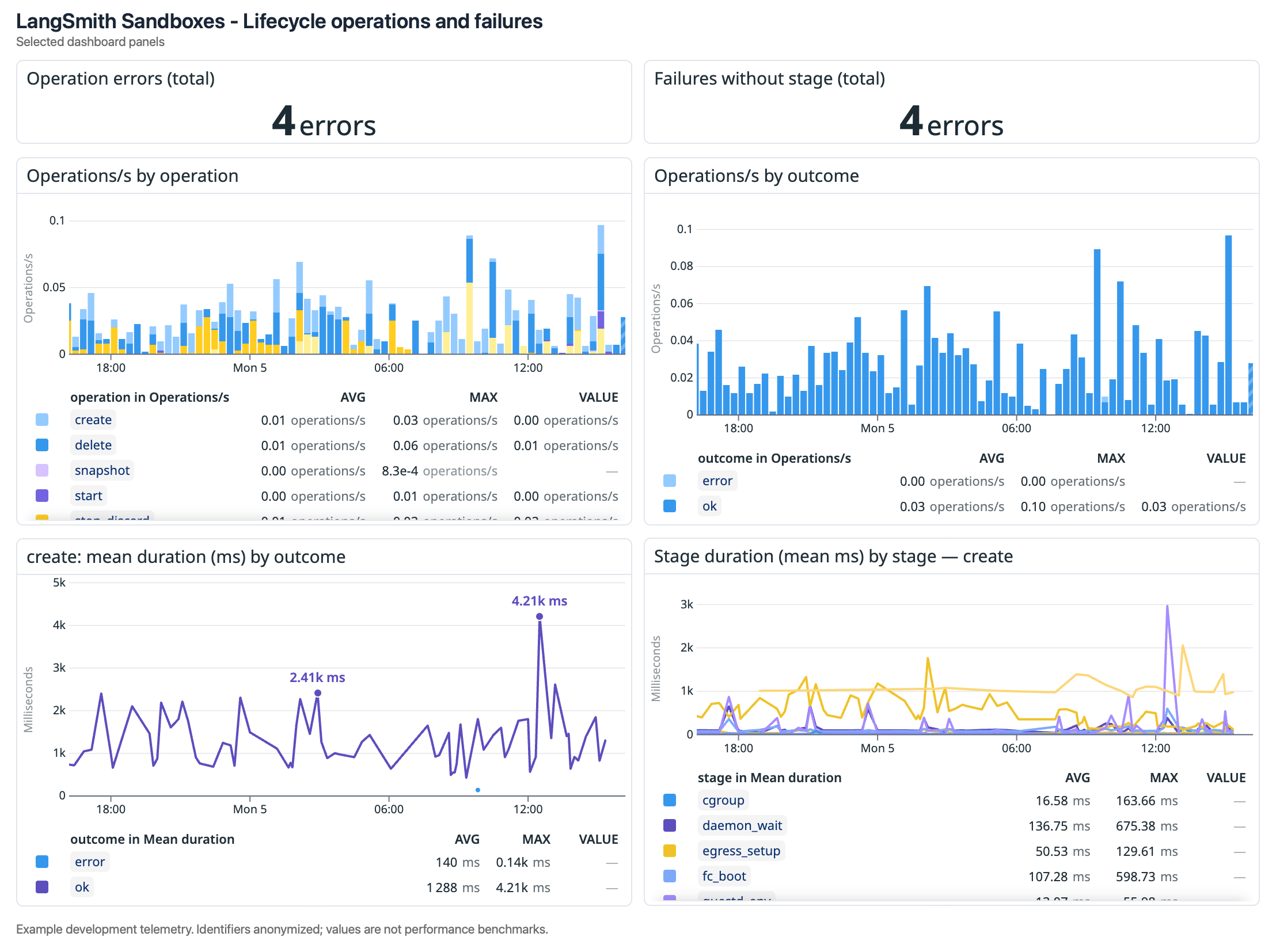
Task: Select the create operation tag
Action: (x=93, y=420)
